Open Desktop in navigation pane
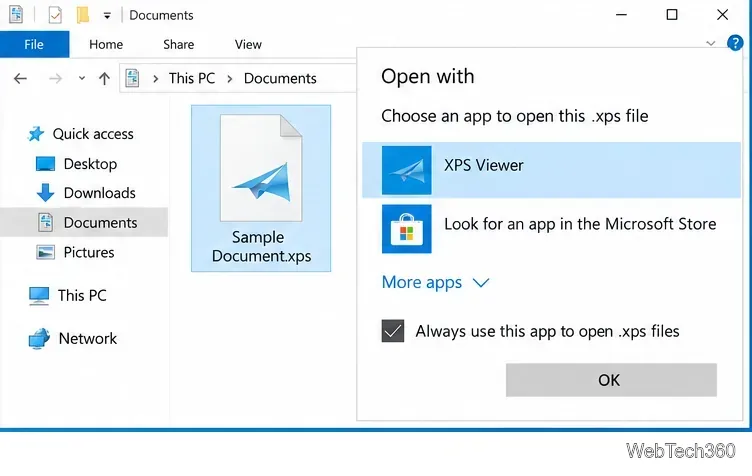The width and height of the screenshot is (752, 476). [90, 164]
